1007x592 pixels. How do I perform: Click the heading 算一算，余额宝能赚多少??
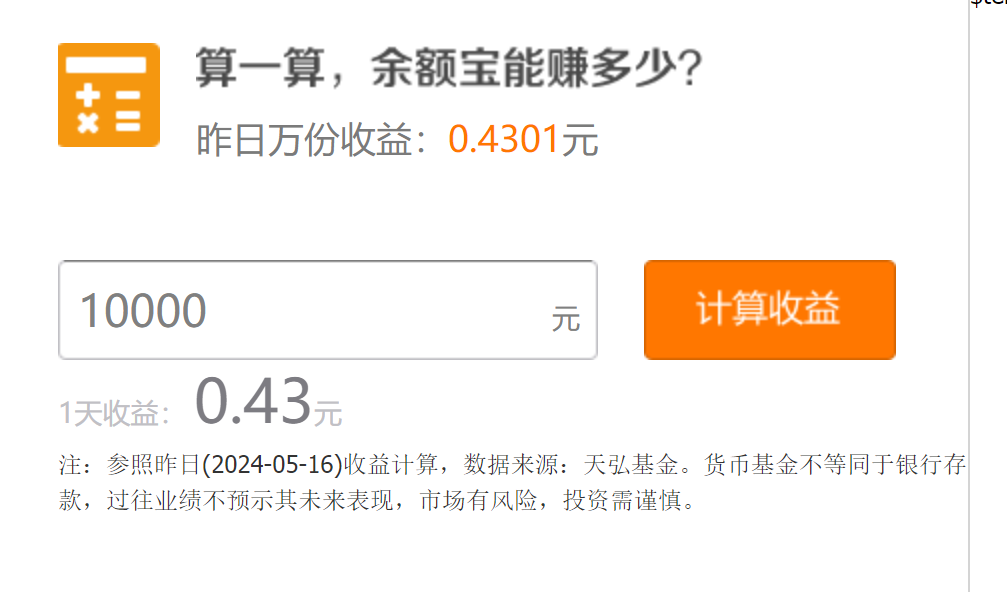[448, 67]
